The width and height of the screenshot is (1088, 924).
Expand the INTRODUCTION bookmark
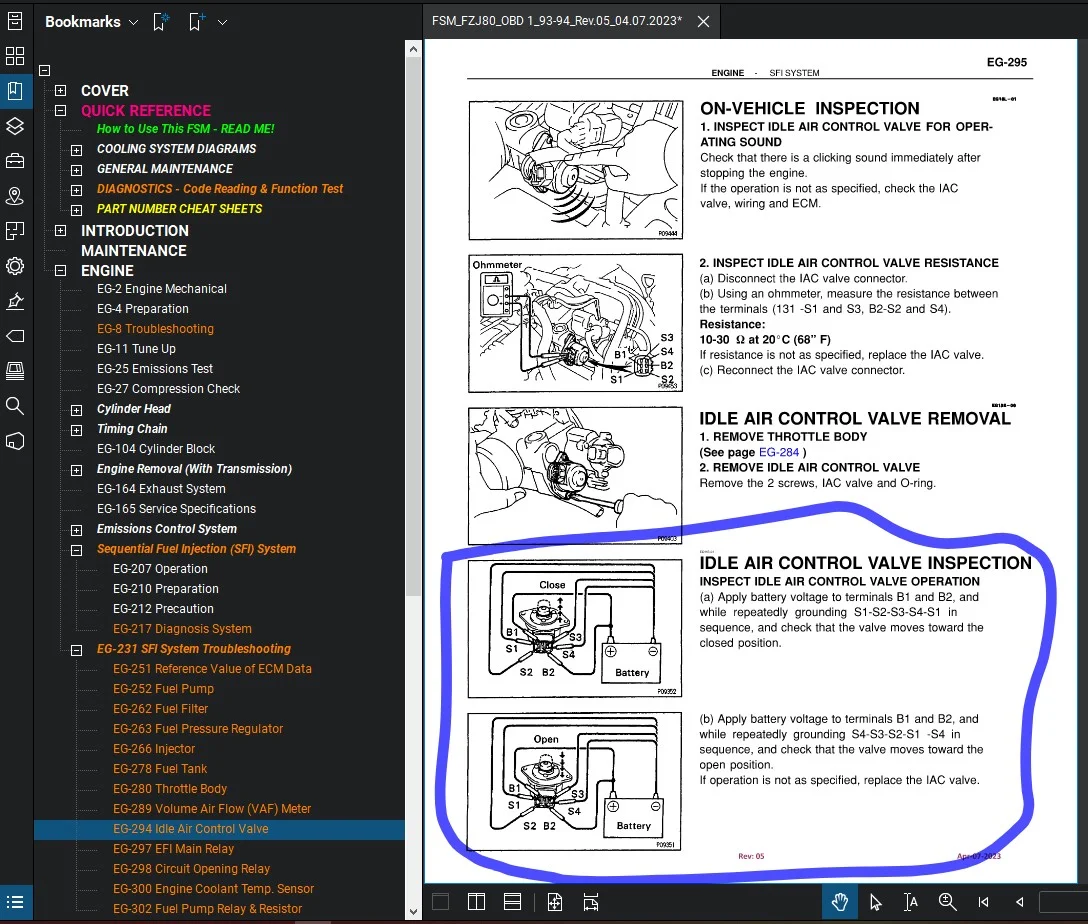tap(60, 231)
